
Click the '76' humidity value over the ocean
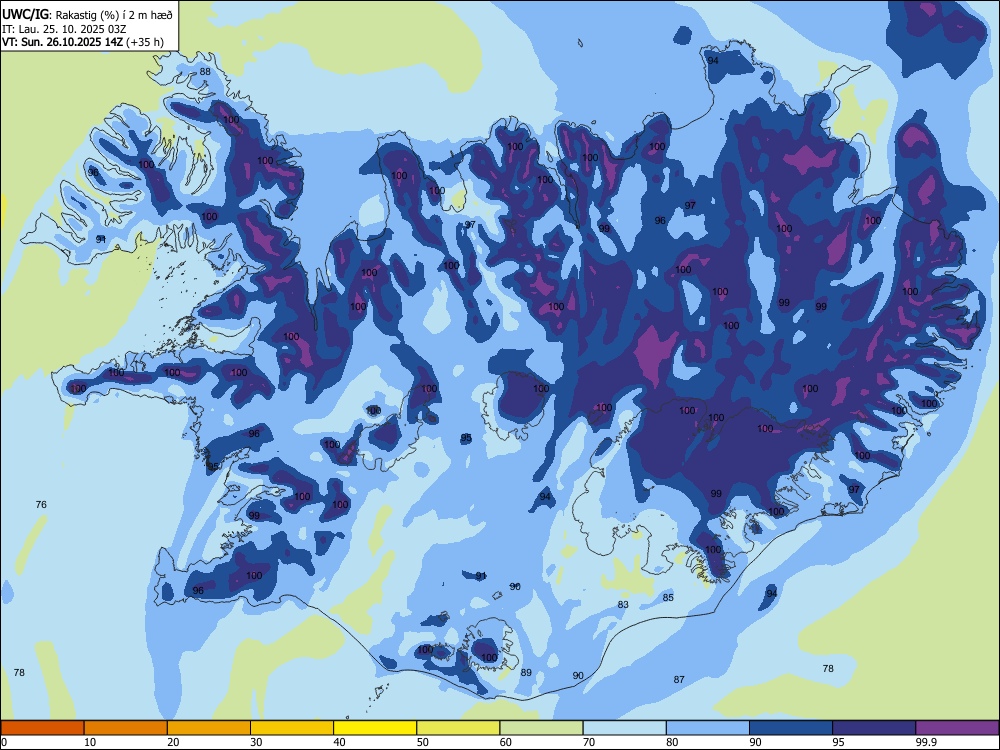[x=41, y=504]
